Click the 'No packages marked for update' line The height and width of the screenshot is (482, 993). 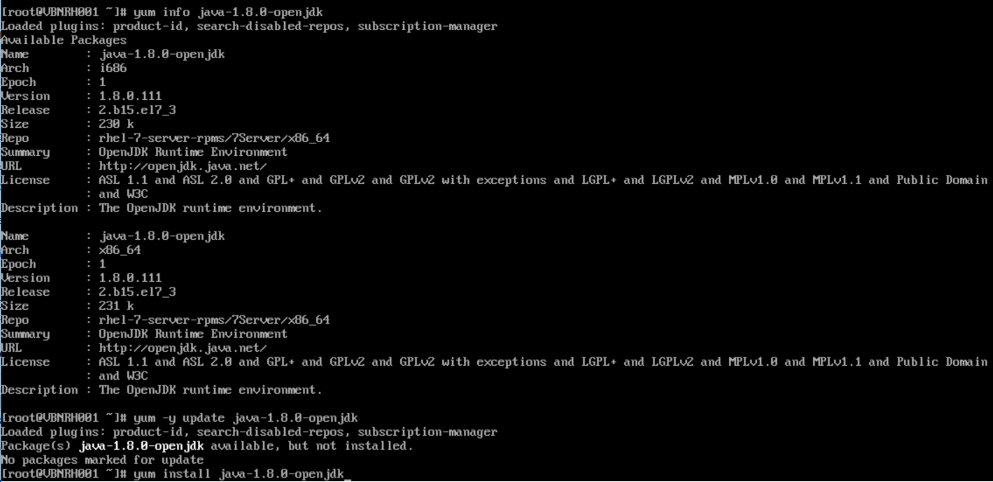pyautogui.click(x=103, y=460)
